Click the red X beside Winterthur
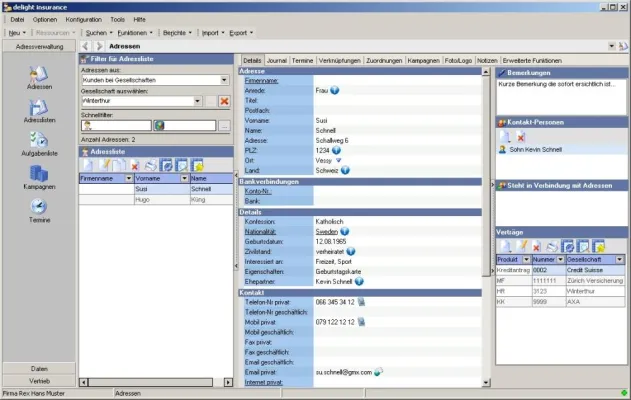Viewport: 631px width, 400px height. [x=225, y=101]
